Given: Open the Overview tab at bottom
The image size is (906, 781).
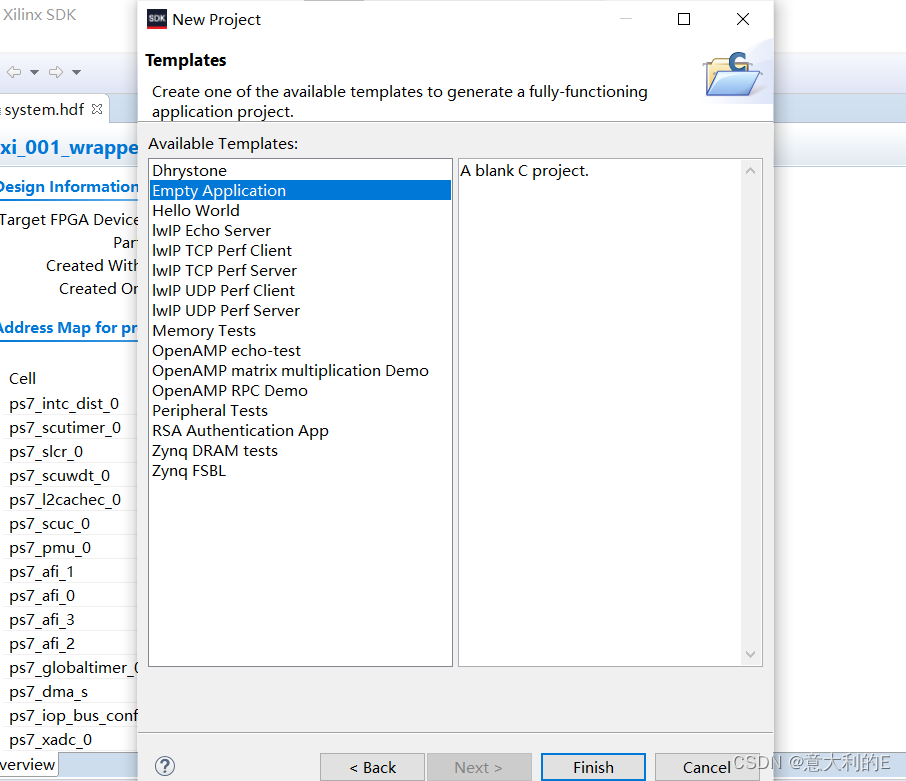Looking at the screenshot, I should point(28,765).
